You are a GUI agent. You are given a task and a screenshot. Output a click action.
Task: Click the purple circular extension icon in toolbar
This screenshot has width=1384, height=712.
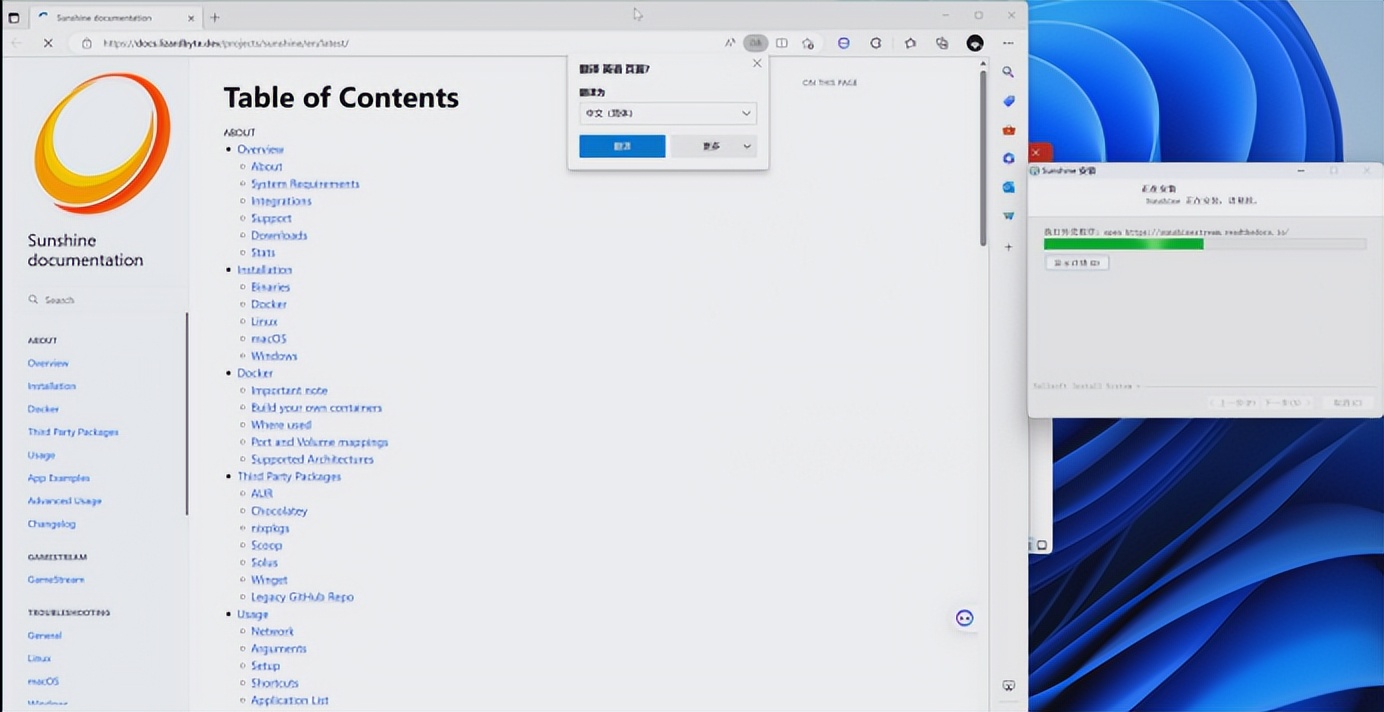pos(844,43)
